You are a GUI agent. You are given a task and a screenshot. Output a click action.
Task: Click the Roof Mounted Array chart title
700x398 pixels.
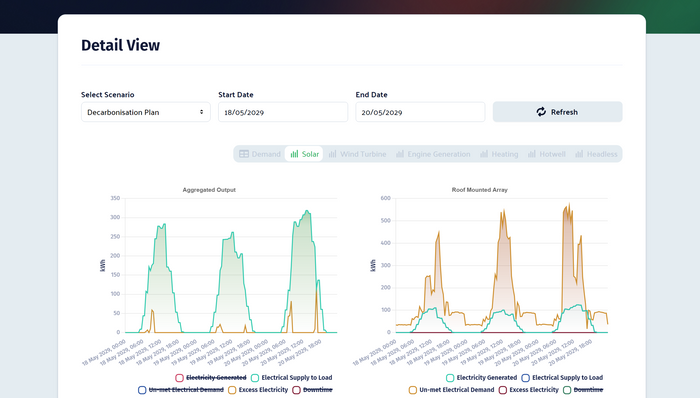479,190
